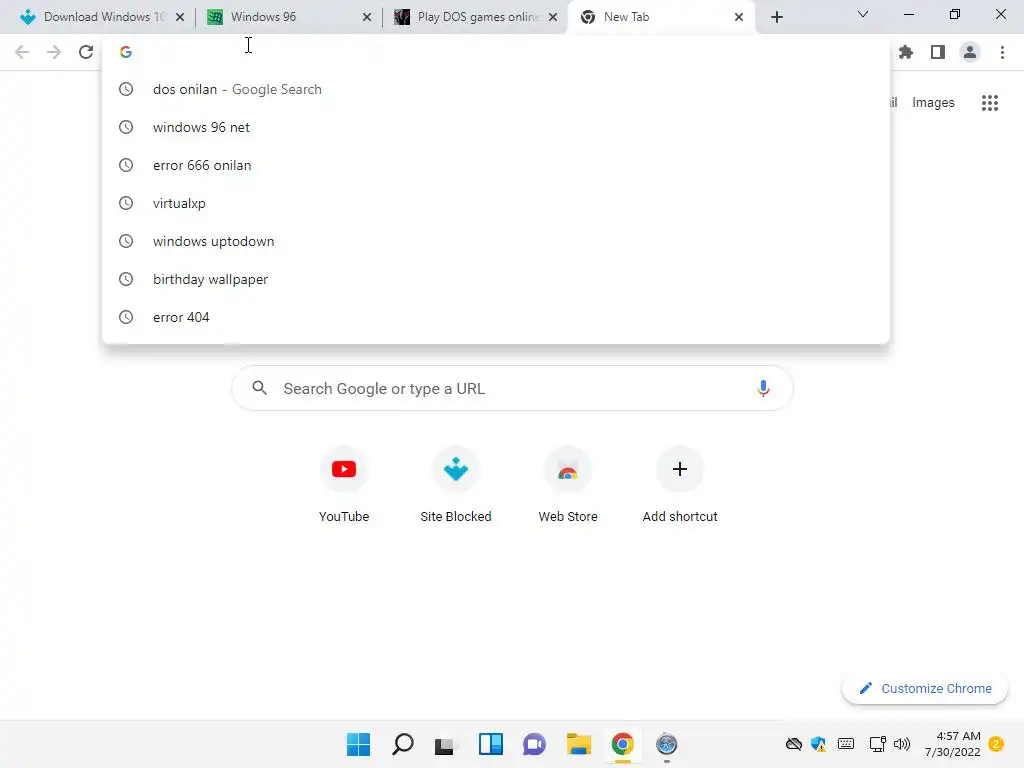This screenshot has height=768, width=1024.
Task: Click the address bar text field
Action: click(x=496, y=52)
